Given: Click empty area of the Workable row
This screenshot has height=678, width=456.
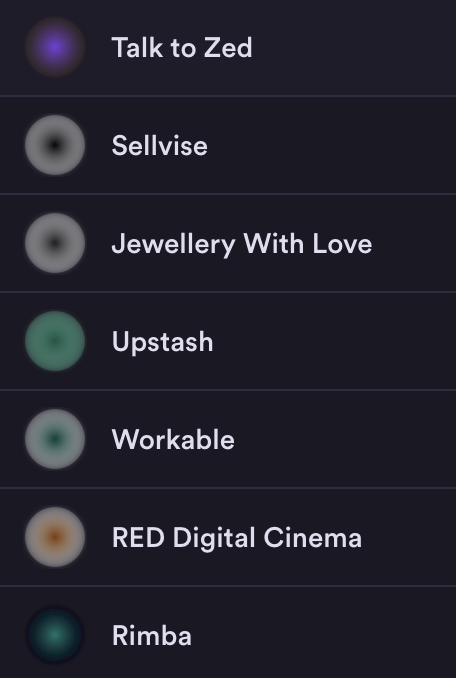Looking at the screenshot, I should coord(346,439).
